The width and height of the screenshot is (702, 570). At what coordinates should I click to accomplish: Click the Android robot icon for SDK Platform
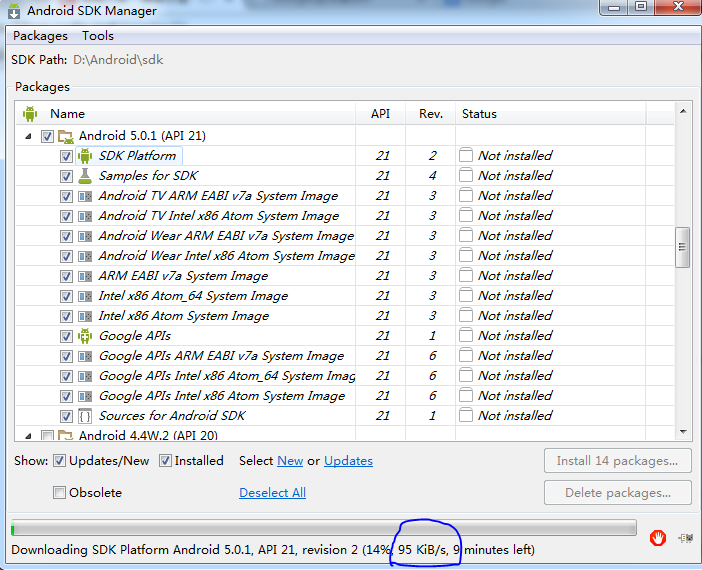coord(85,156)
